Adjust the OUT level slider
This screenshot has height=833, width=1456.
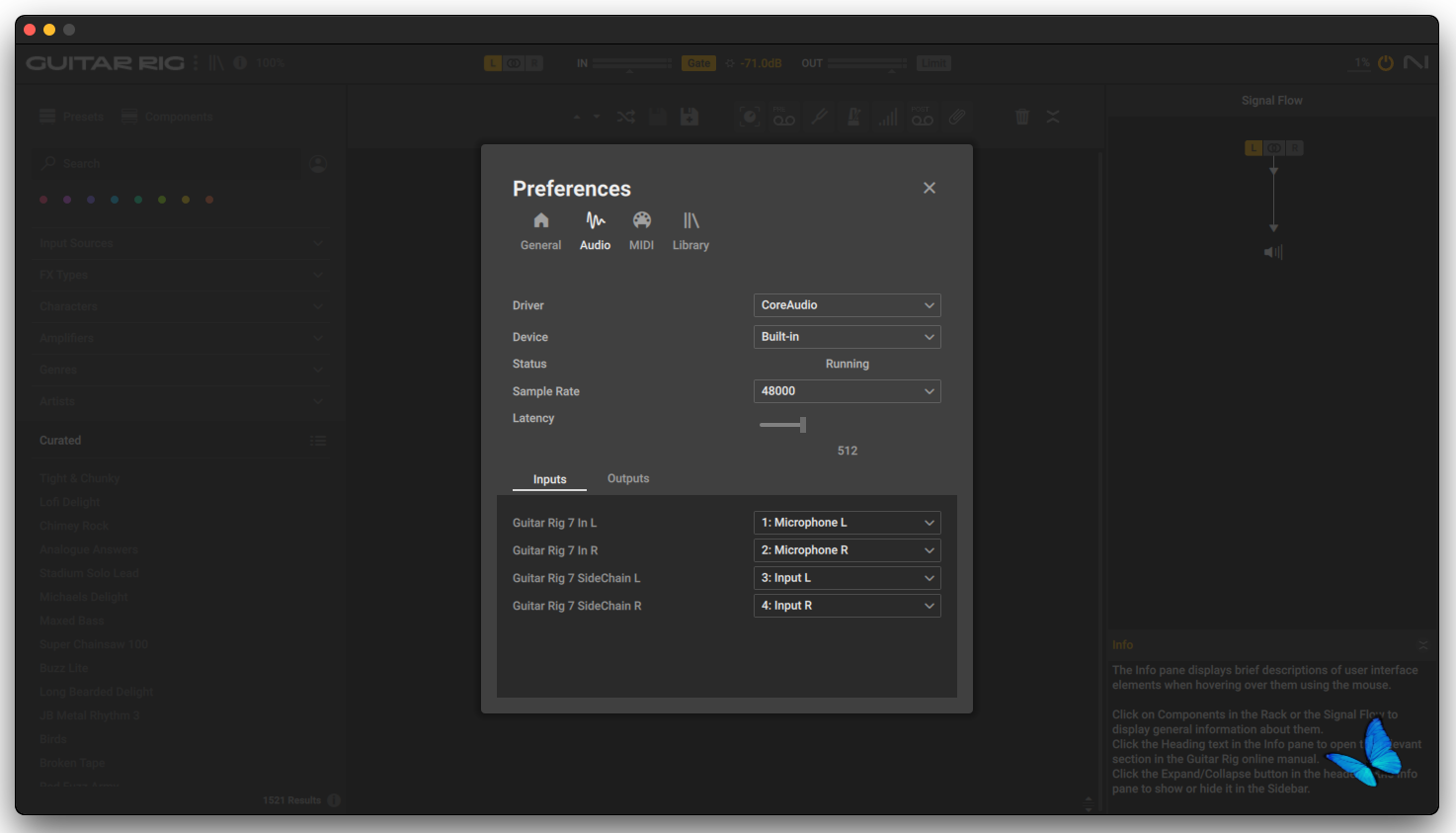[x=867, y=63]
